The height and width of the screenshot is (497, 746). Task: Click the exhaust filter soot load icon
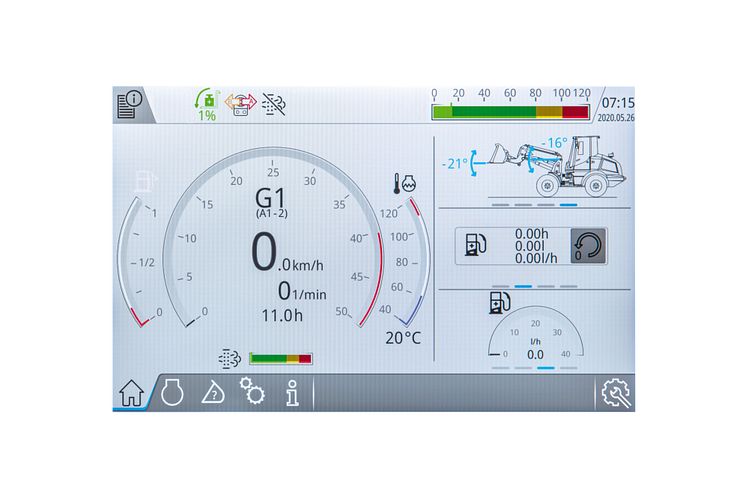tap(232, 358)
